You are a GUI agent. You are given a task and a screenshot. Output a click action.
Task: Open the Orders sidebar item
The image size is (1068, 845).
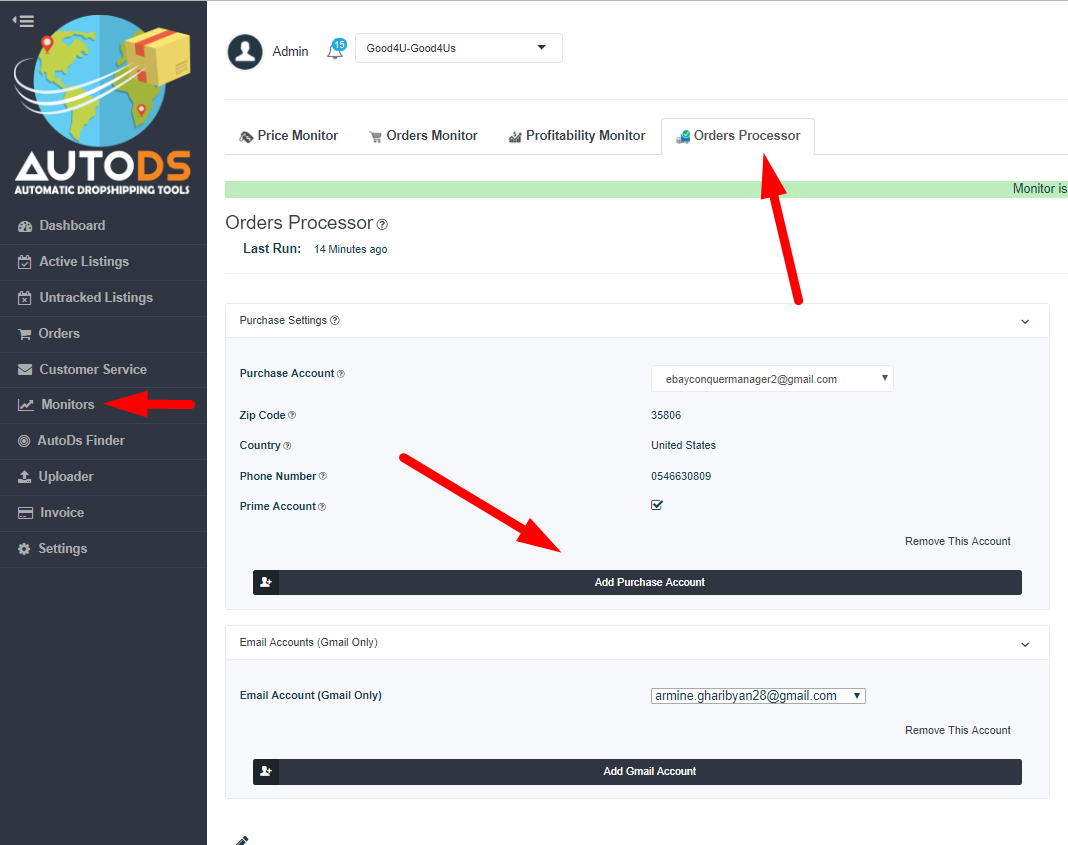click(104, 334)
